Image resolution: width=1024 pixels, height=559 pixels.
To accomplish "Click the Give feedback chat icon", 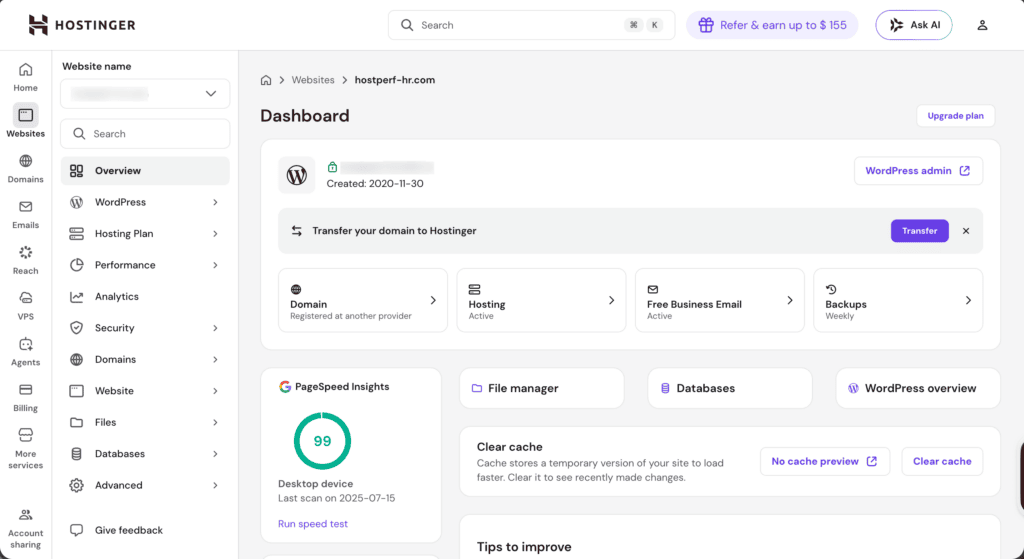I will (76, 530).
